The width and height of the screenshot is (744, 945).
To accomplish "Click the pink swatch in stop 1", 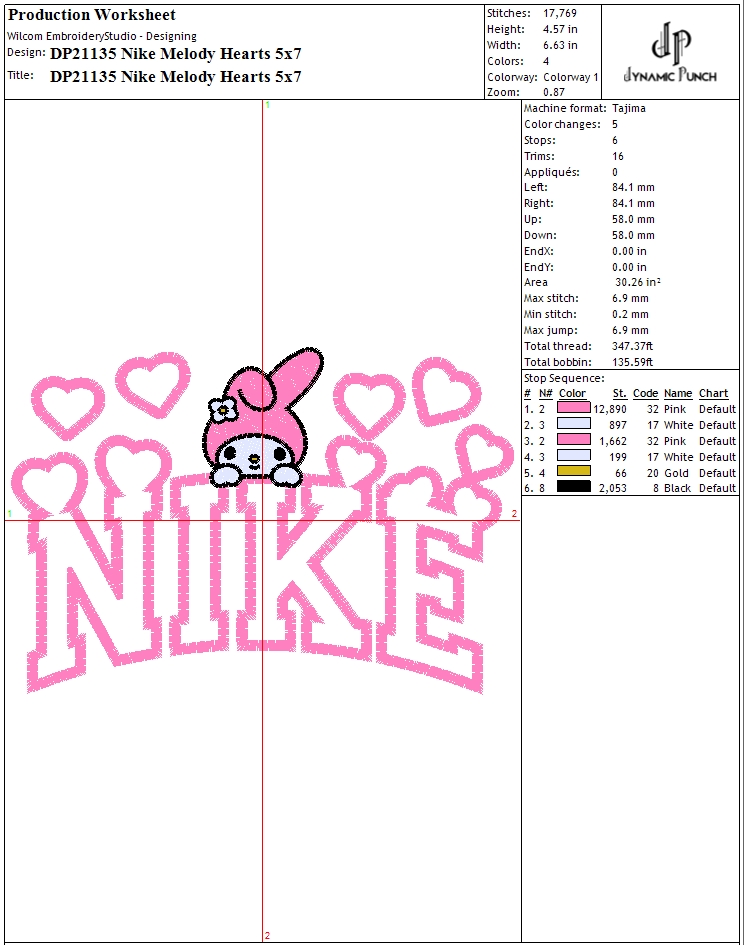I will pos(573,408).
